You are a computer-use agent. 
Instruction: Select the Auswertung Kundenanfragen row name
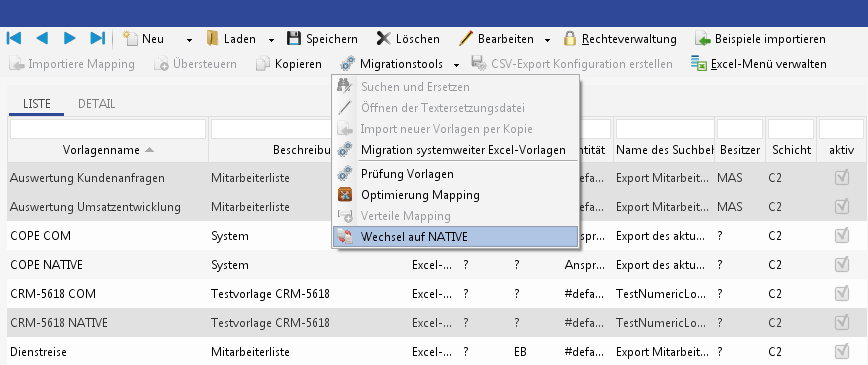tap(87, 178)
